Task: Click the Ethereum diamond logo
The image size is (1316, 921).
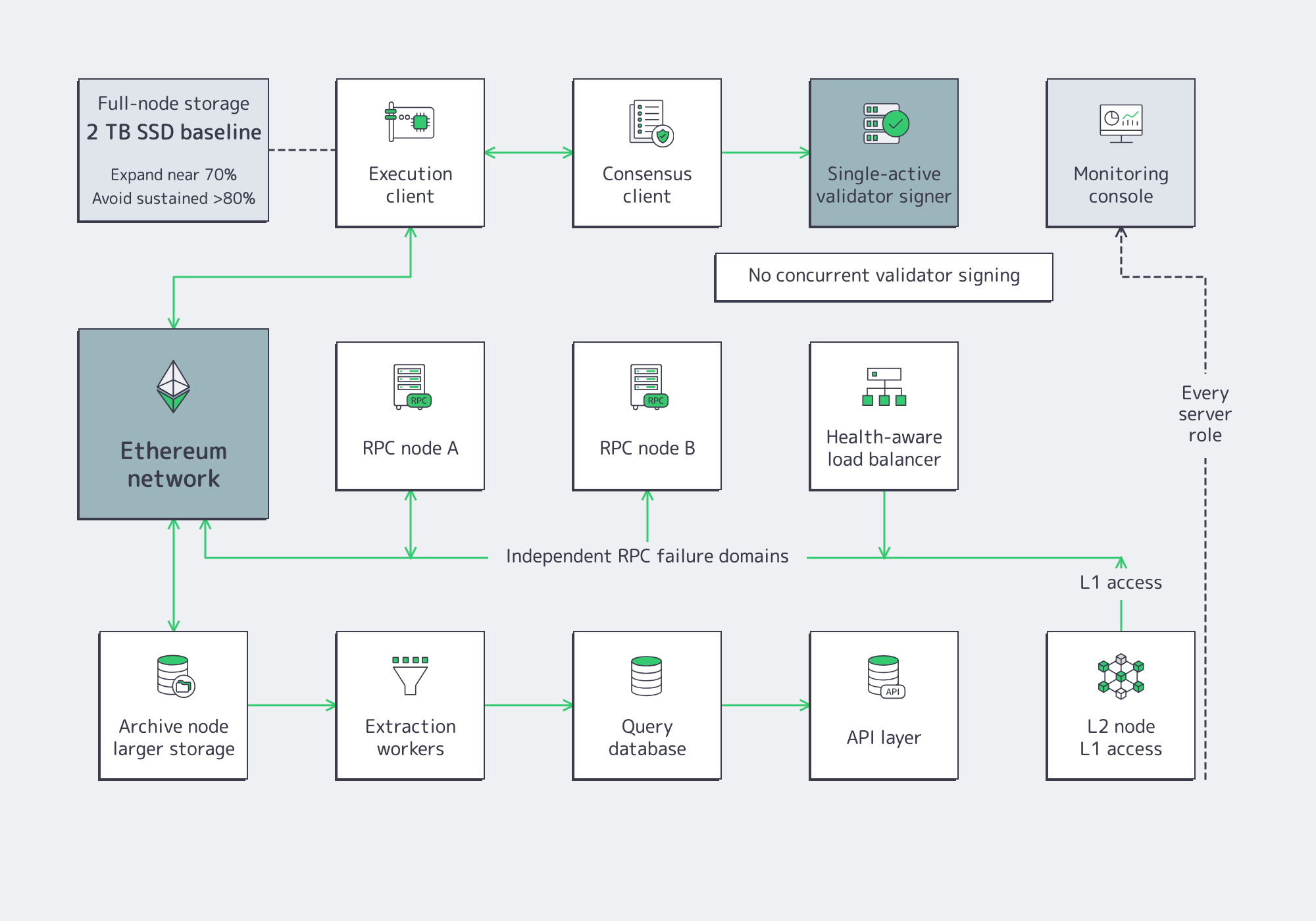Action: pyautogui.click(x=174, y=386)
